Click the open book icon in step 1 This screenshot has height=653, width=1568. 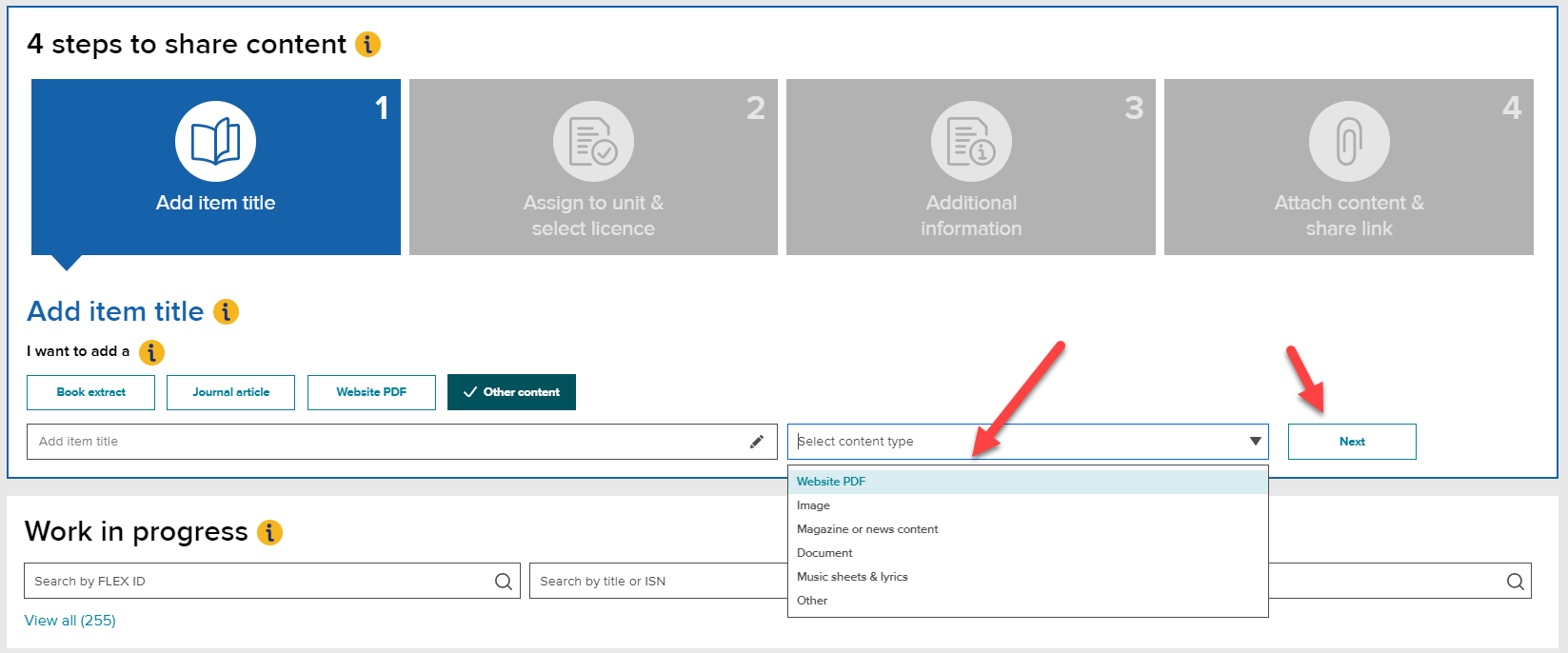(216, 142)
